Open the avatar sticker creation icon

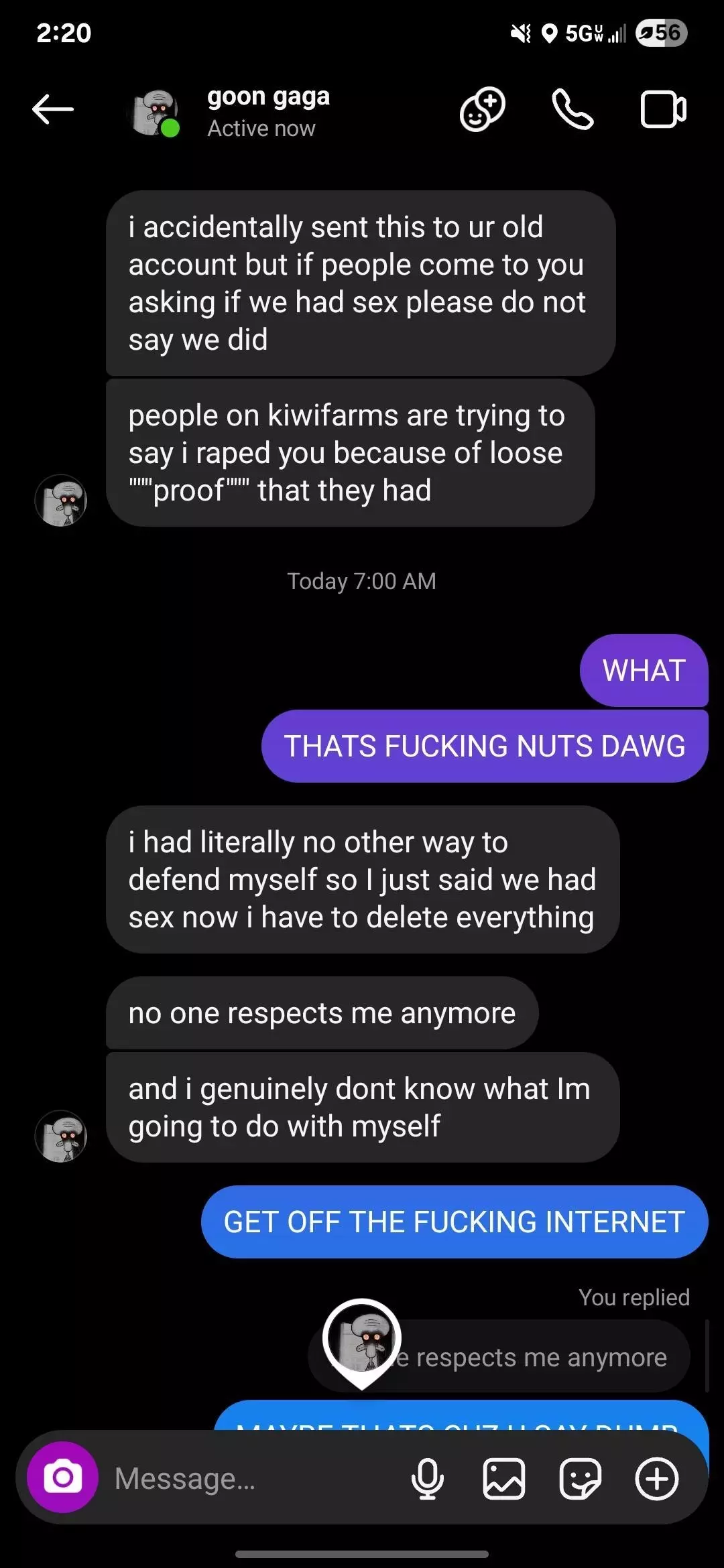coord(482,109)
